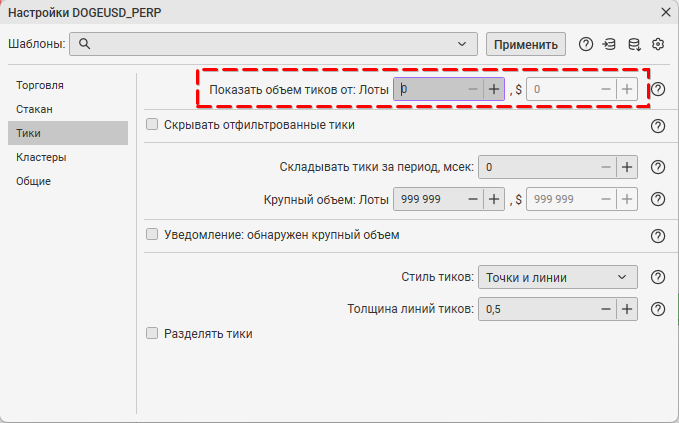Increase Толщина линий тиков with plus
This screenshot has width=679, height=423.
627,309
